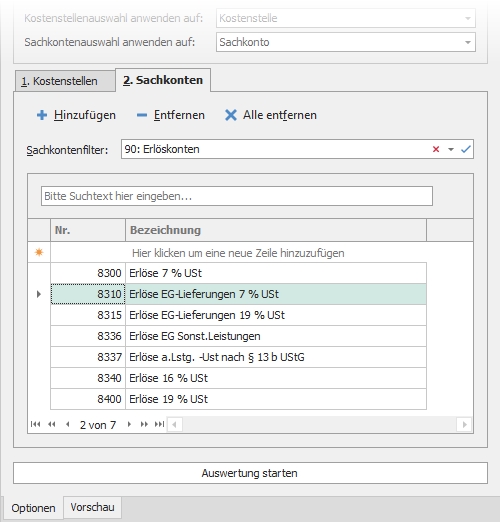The height and width of the screenshot is (522, 500).
Task: Click the '2 von 7' record counter
Action: pyautogui.click(x=98, y=425)
